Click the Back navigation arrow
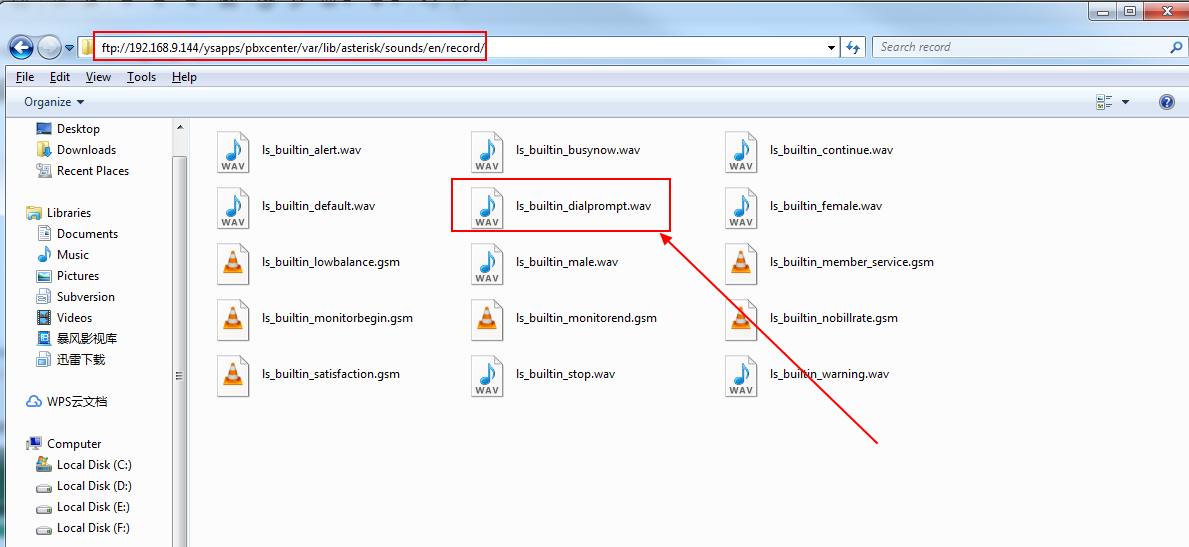Viewport: 1189px width, 547px height. 22,47
